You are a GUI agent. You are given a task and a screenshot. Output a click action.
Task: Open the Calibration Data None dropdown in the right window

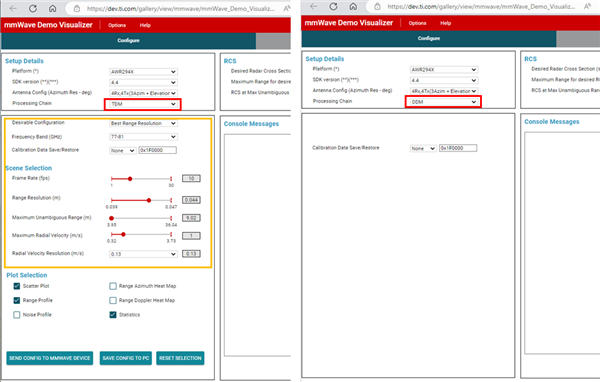tap(423, 148)
